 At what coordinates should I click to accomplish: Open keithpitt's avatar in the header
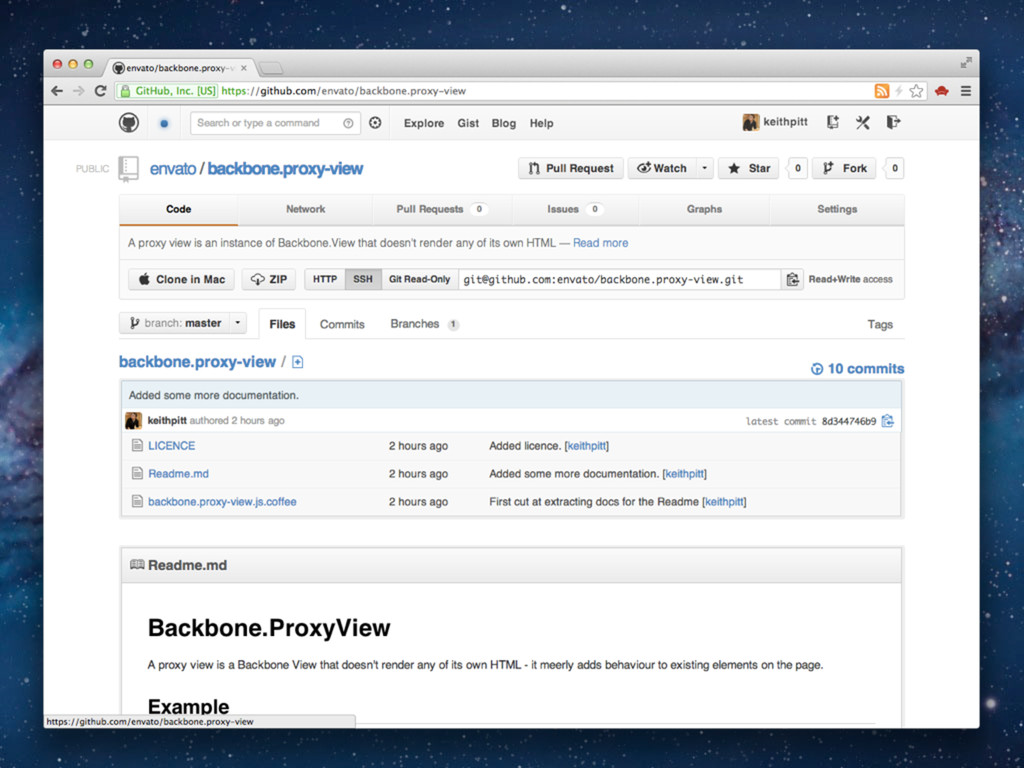click(x=750, y=122)
